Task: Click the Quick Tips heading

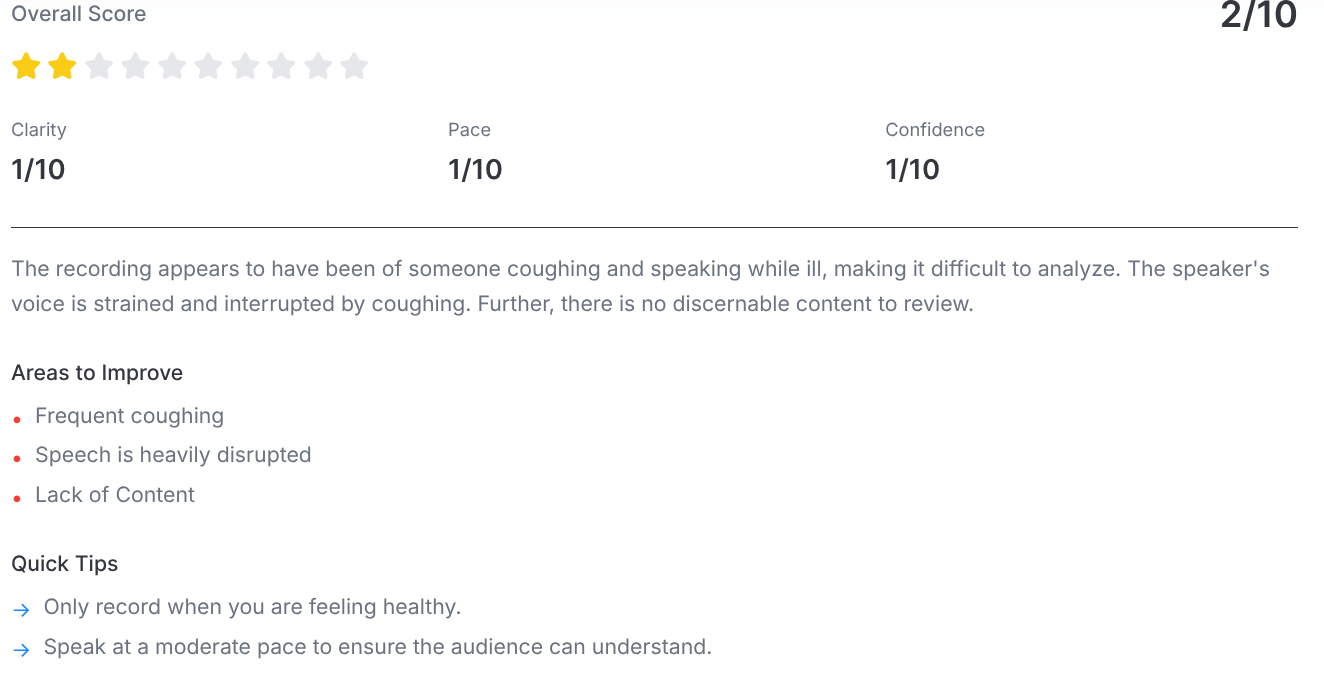Action: (x=64, y=564)
